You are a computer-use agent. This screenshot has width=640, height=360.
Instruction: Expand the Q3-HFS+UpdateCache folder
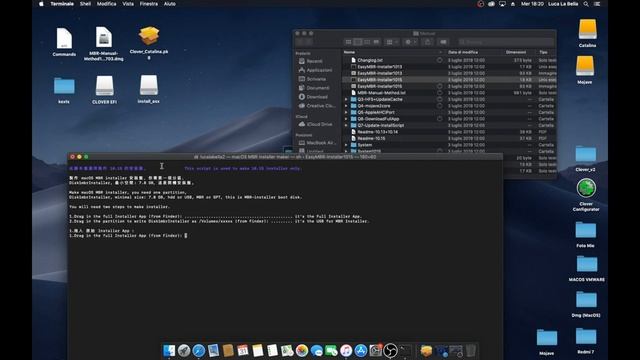coord(346,99)
